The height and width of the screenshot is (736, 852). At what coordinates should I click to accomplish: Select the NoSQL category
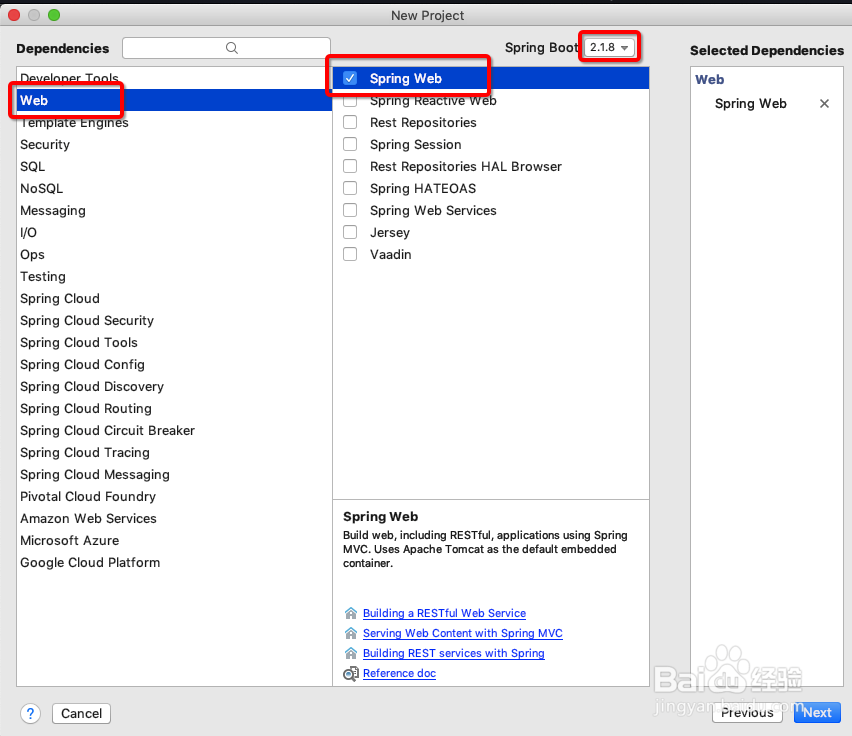(174, 188)
